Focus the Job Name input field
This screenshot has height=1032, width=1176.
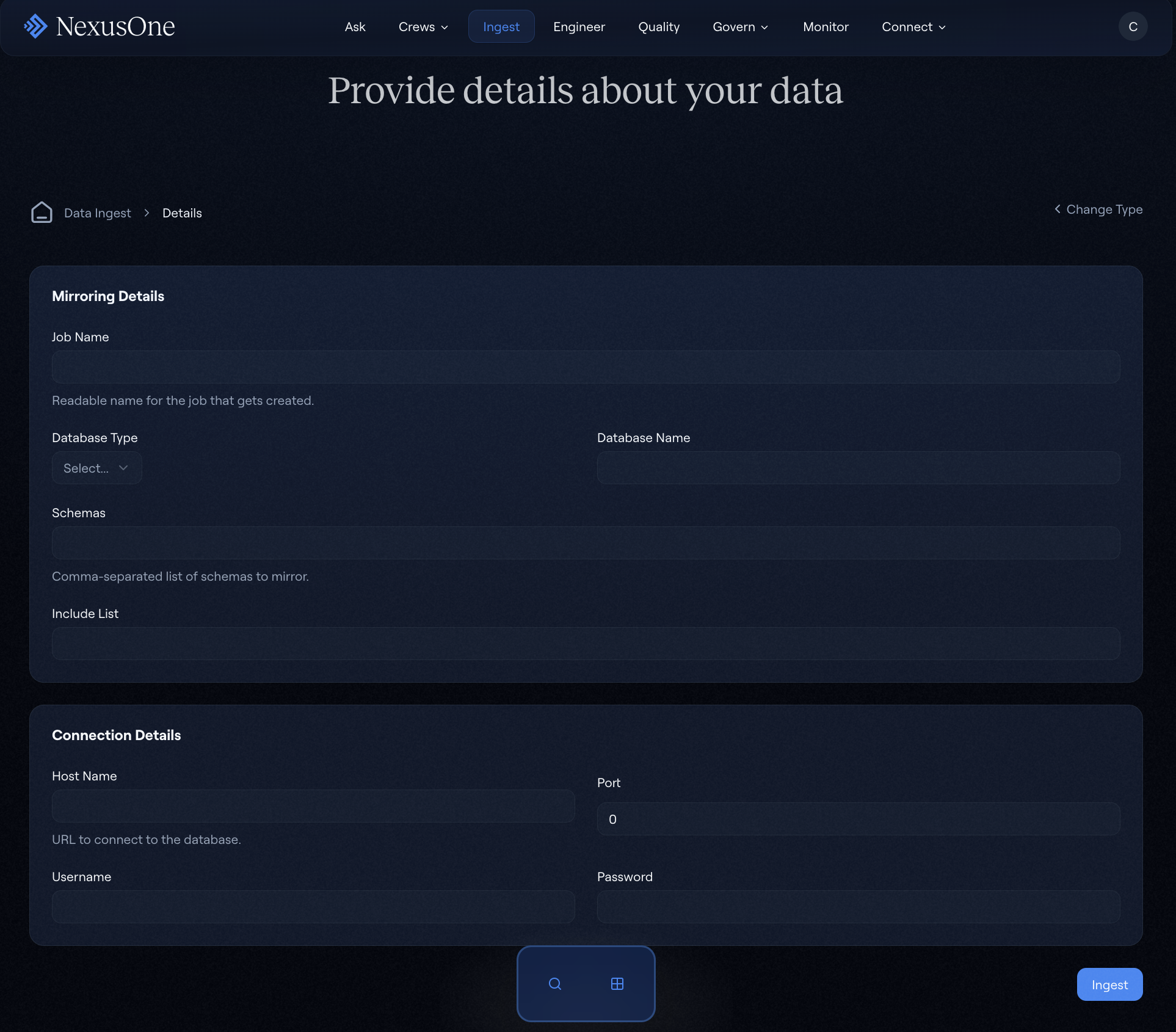tap(586, 367)
